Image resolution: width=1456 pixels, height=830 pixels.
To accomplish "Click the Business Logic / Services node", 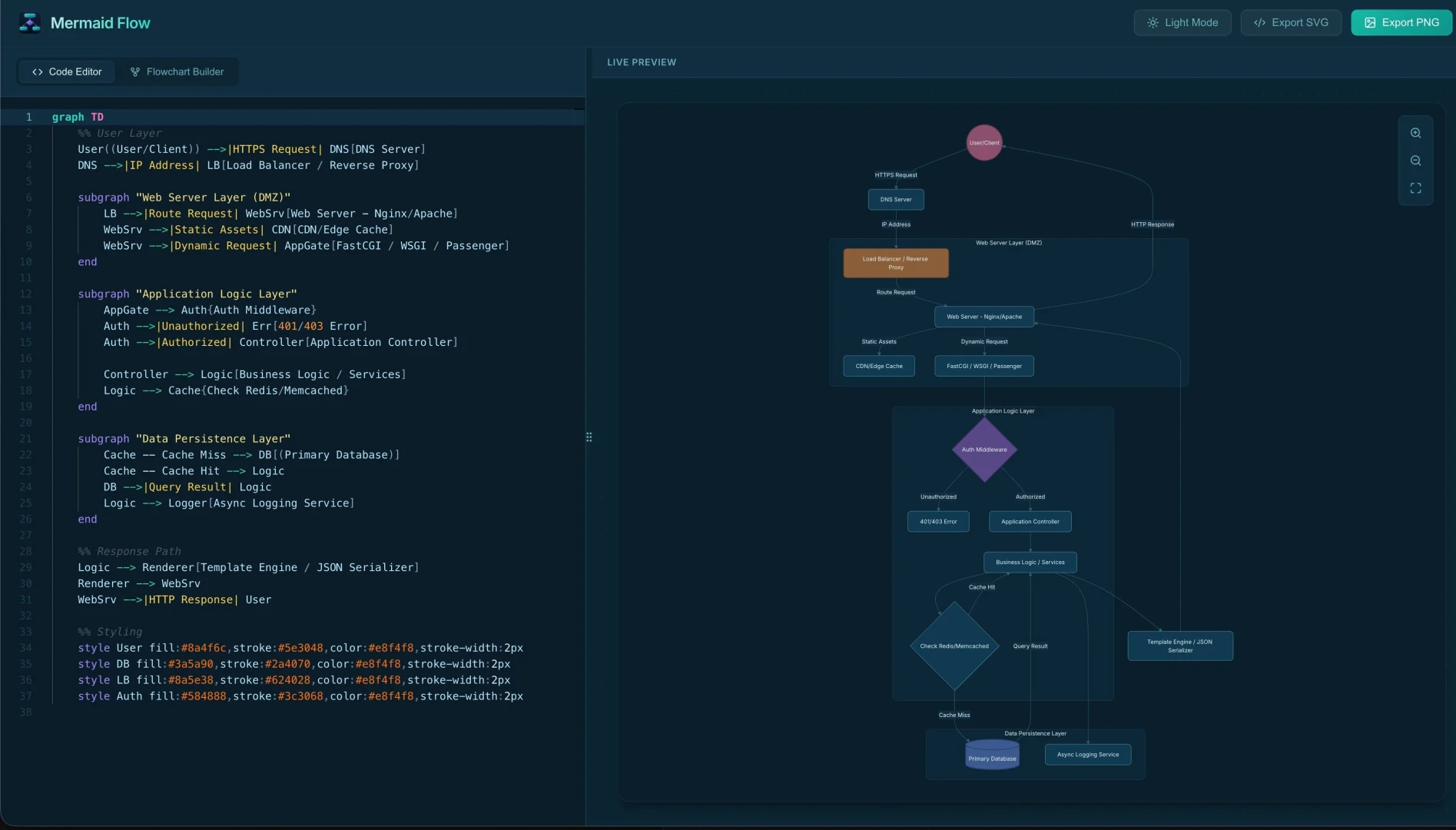I will (1030, 563).
